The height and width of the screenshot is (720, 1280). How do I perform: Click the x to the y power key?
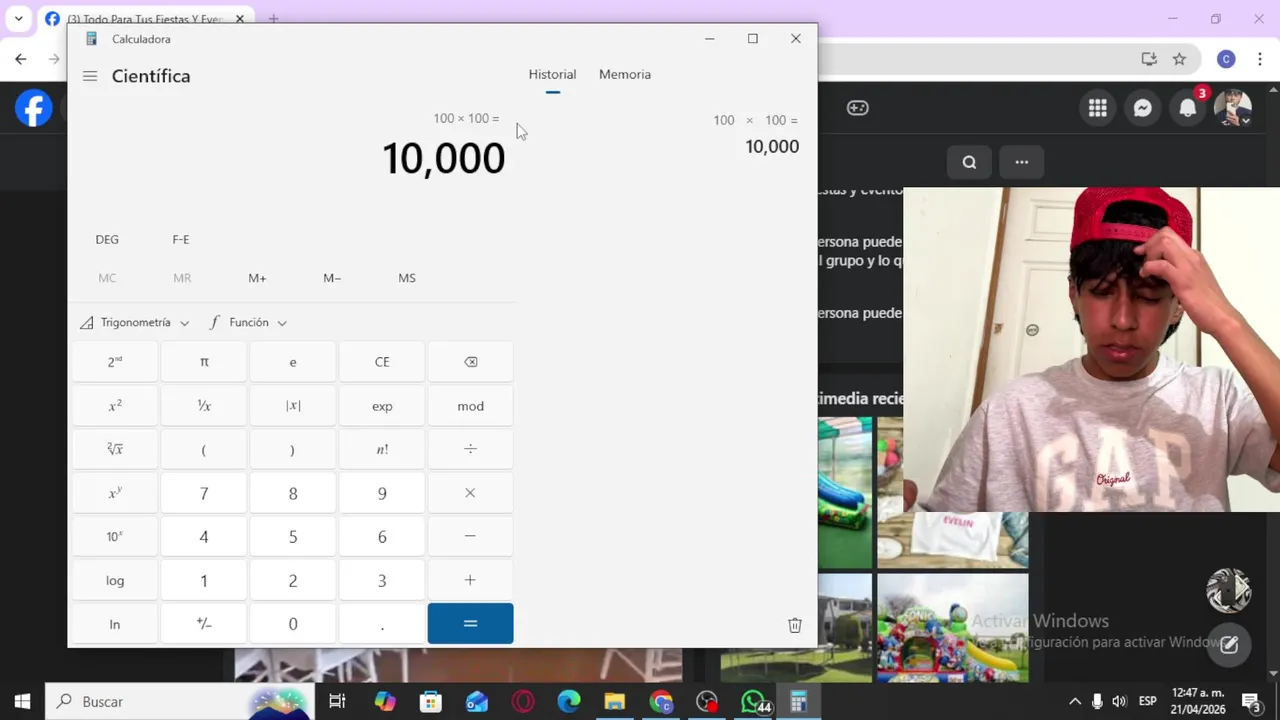tap(115, 493)
